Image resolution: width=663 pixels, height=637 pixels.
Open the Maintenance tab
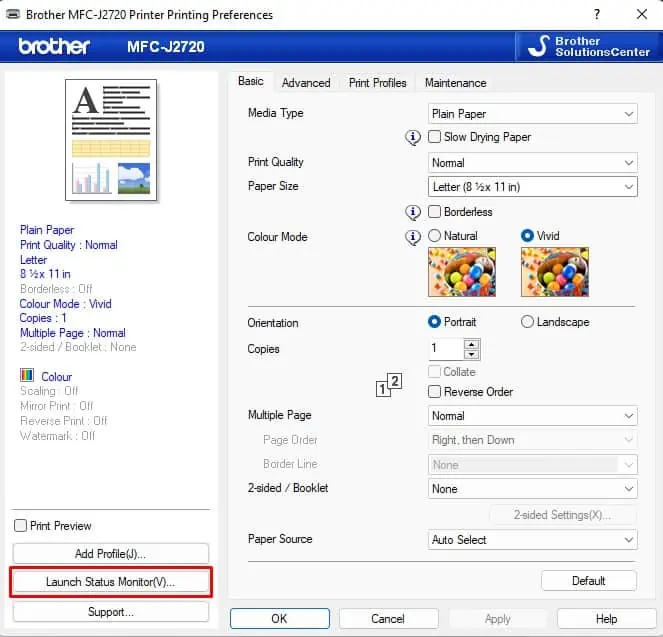point(455,83)
